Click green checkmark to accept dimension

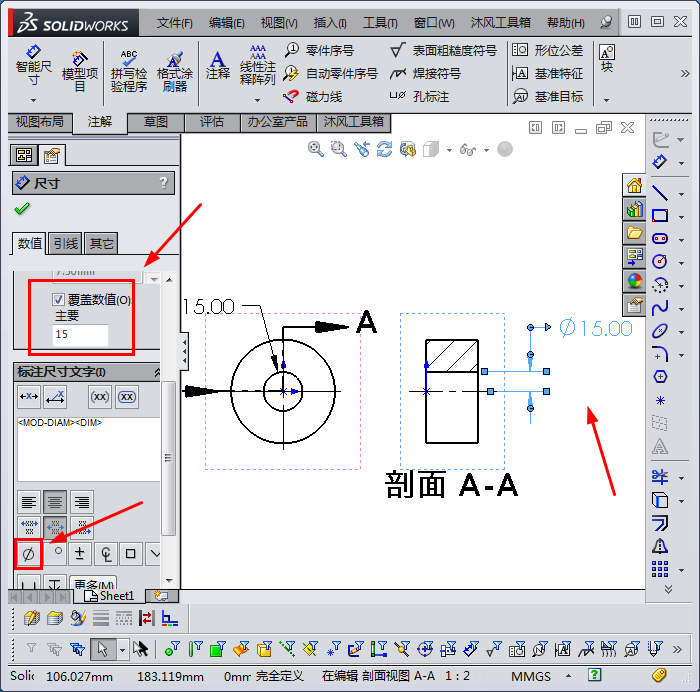tap(22, 209)
